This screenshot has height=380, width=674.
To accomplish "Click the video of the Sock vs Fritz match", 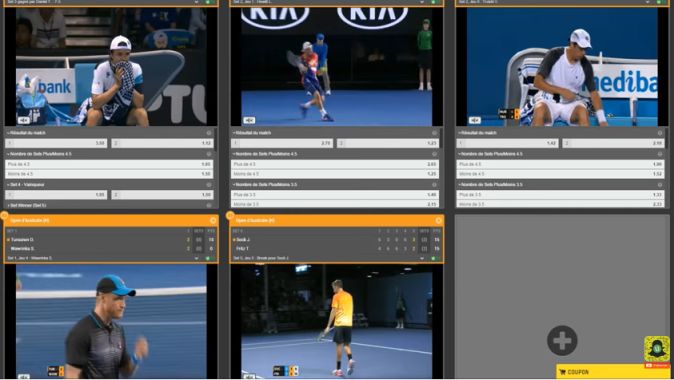I will 337,322.
